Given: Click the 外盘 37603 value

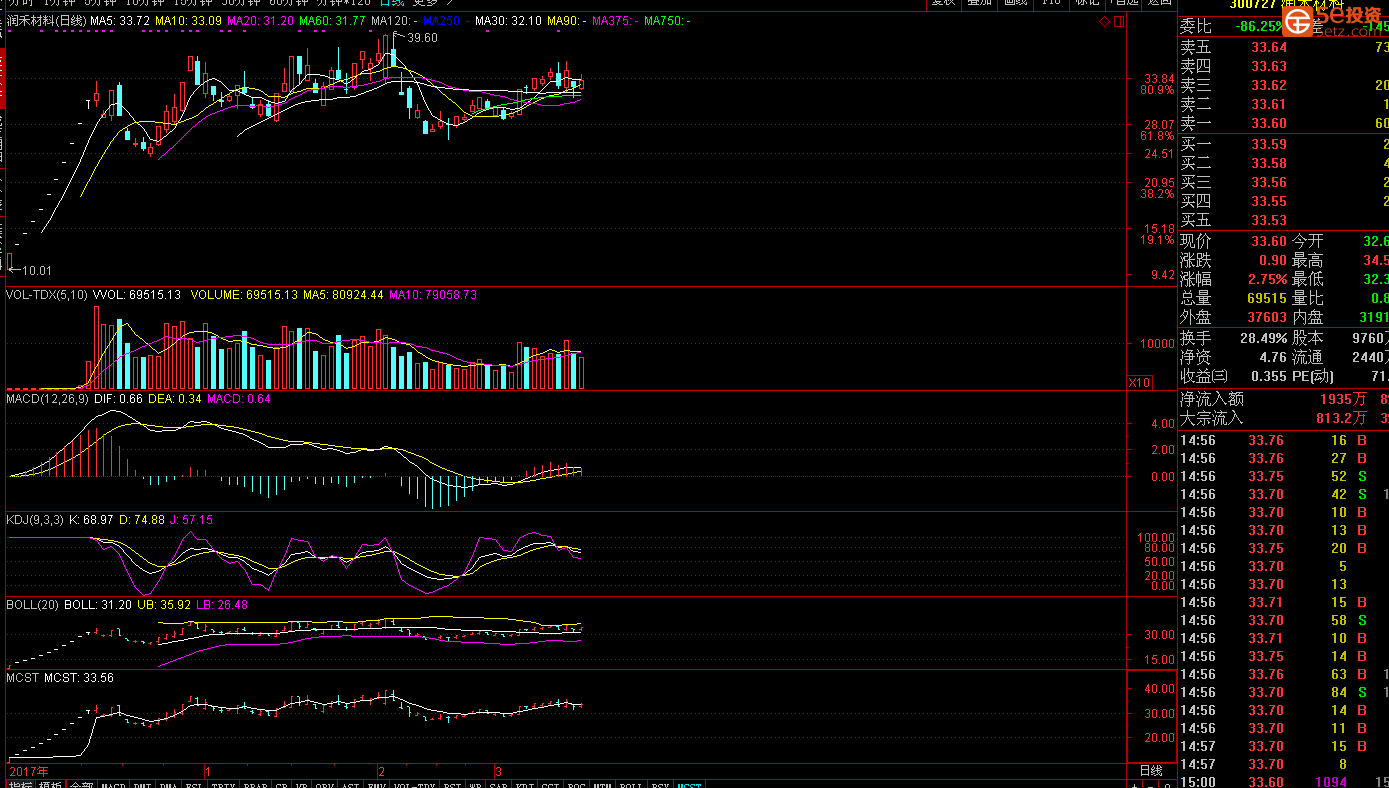Looking at the screenshot, I should 1267,317.
